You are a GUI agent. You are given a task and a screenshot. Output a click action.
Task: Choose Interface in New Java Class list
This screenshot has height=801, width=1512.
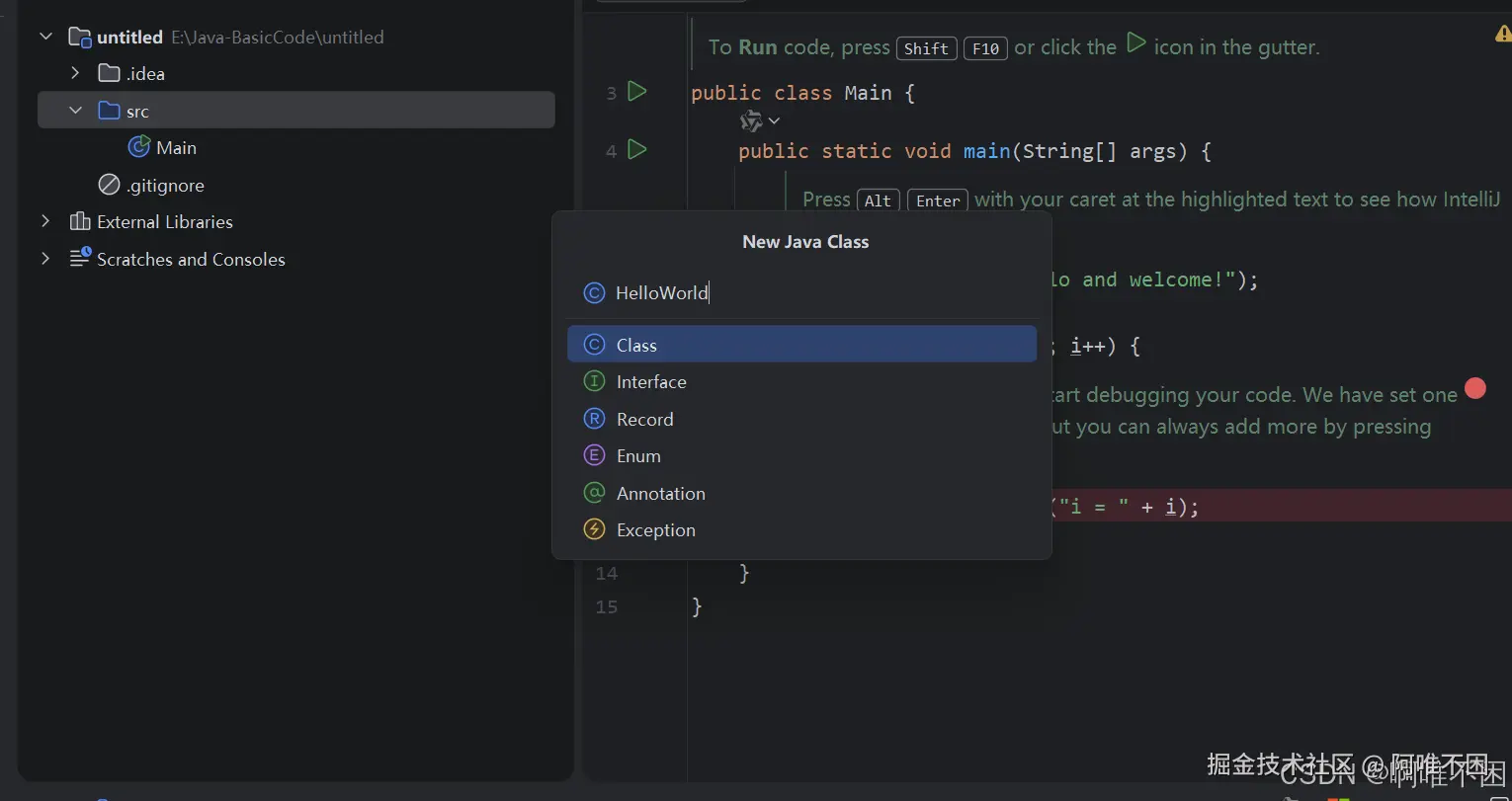tap(650, 382)
